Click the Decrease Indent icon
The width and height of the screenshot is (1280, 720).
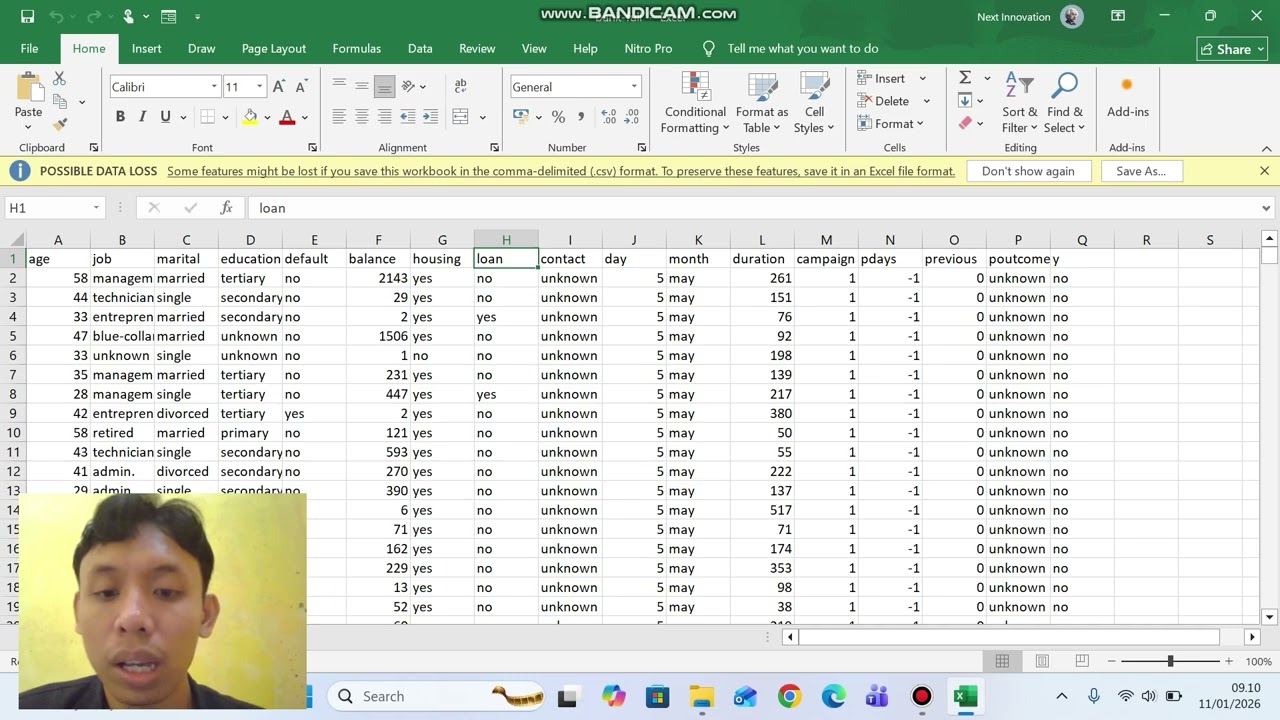tap(407, 117)
